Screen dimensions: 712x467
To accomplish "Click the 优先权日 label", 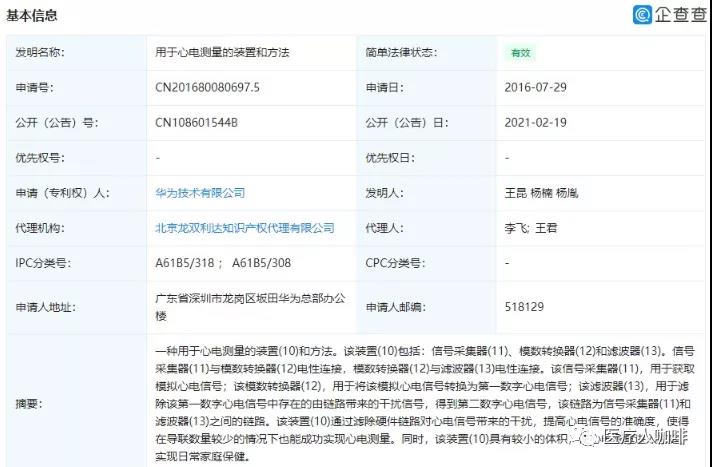I will coord(390,158).
